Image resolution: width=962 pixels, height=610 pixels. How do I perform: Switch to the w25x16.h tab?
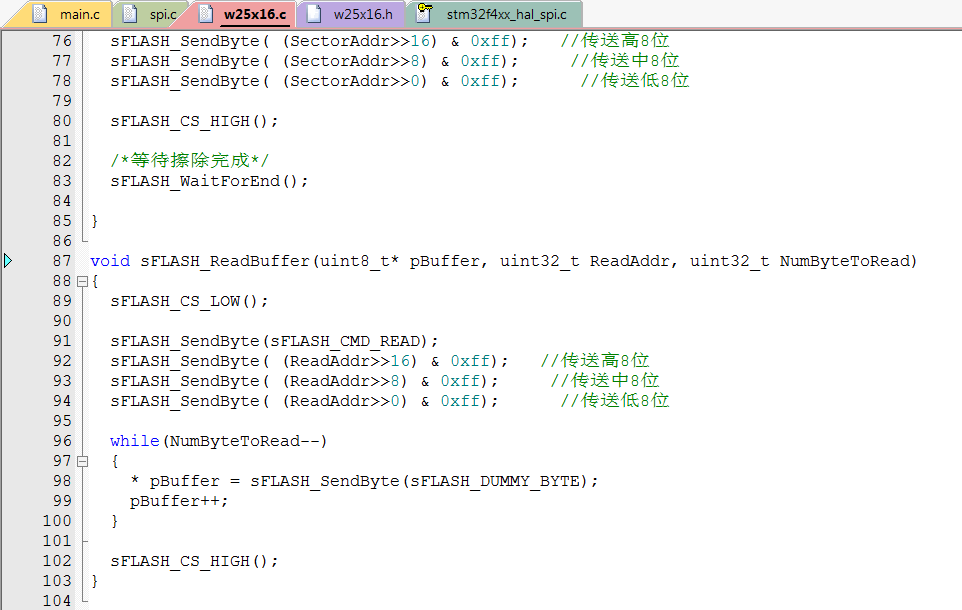click(x=352, y=14)
